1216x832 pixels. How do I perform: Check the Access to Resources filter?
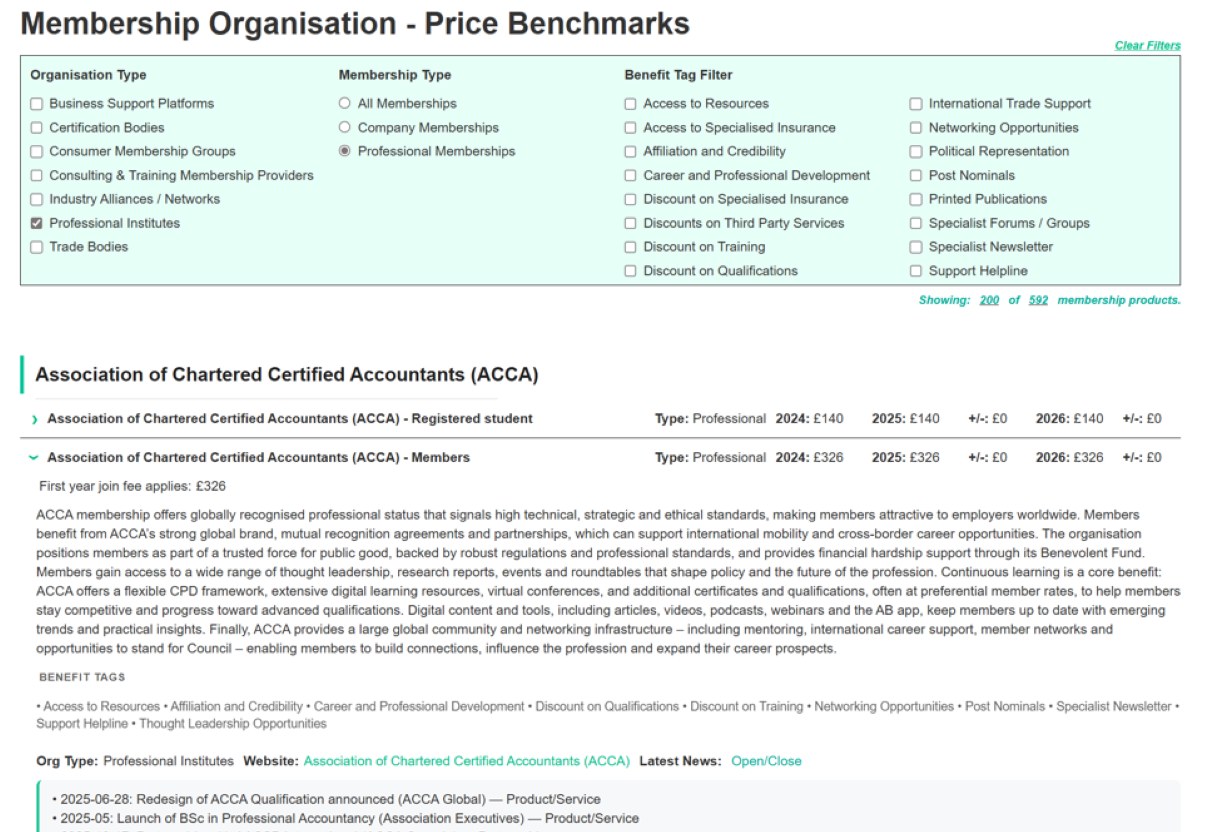tap(630, 104)
